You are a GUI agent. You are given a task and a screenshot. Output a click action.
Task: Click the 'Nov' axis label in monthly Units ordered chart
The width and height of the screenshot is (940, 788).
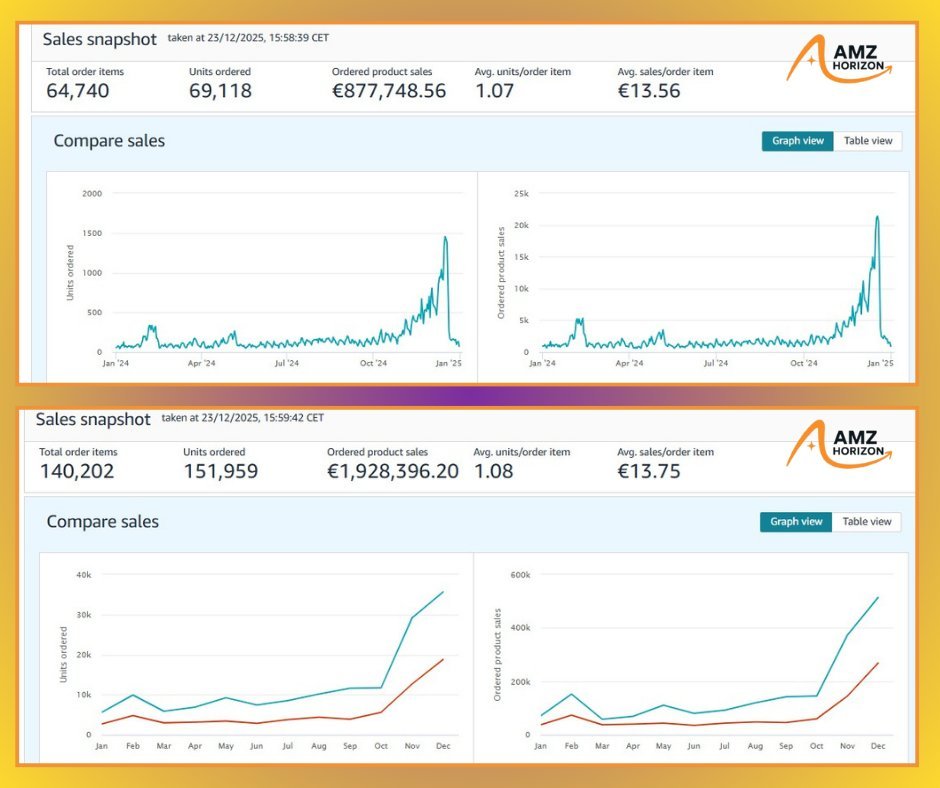point(412,746)
